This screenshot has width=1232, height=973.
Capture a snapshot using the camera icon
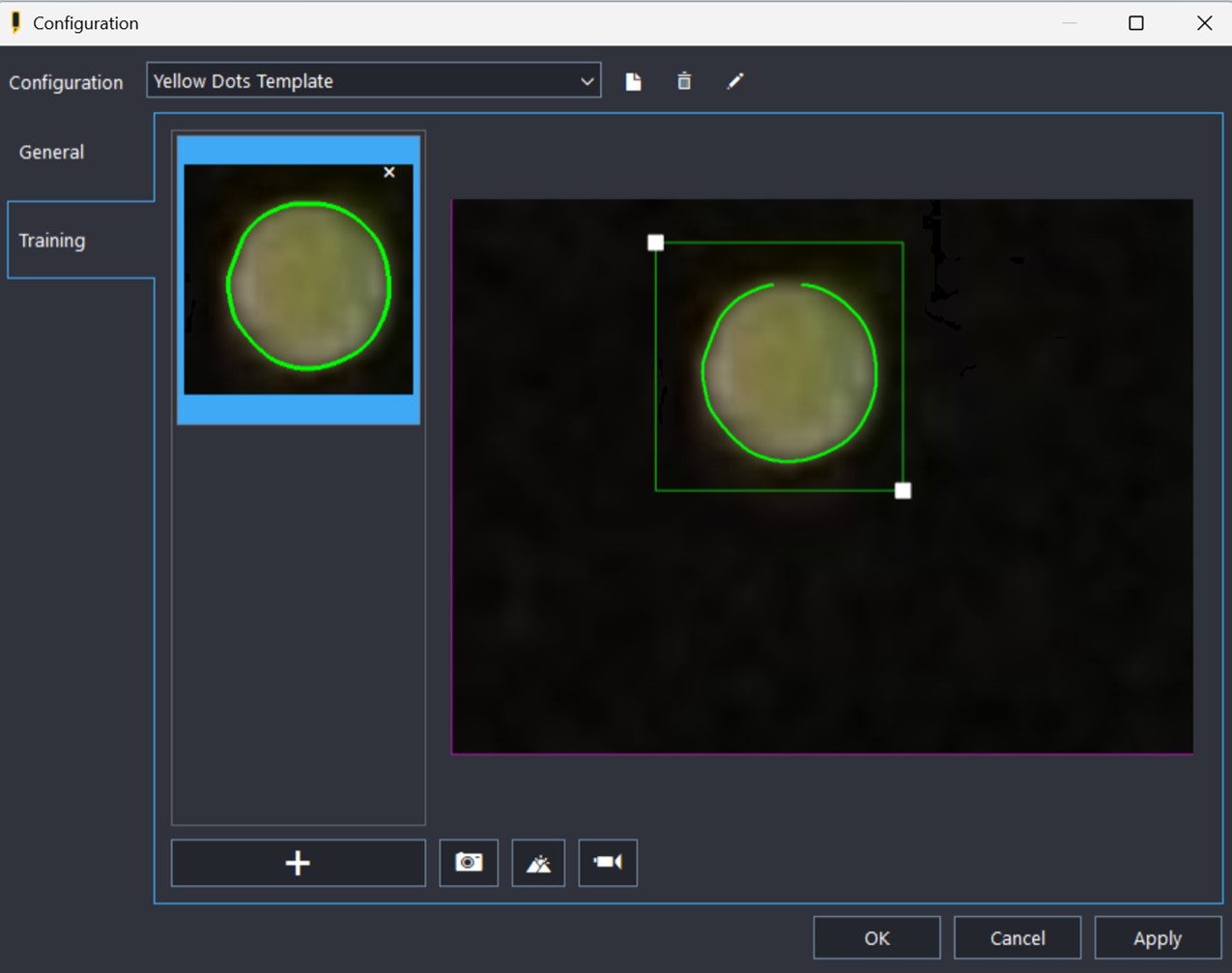pos(469,863)
